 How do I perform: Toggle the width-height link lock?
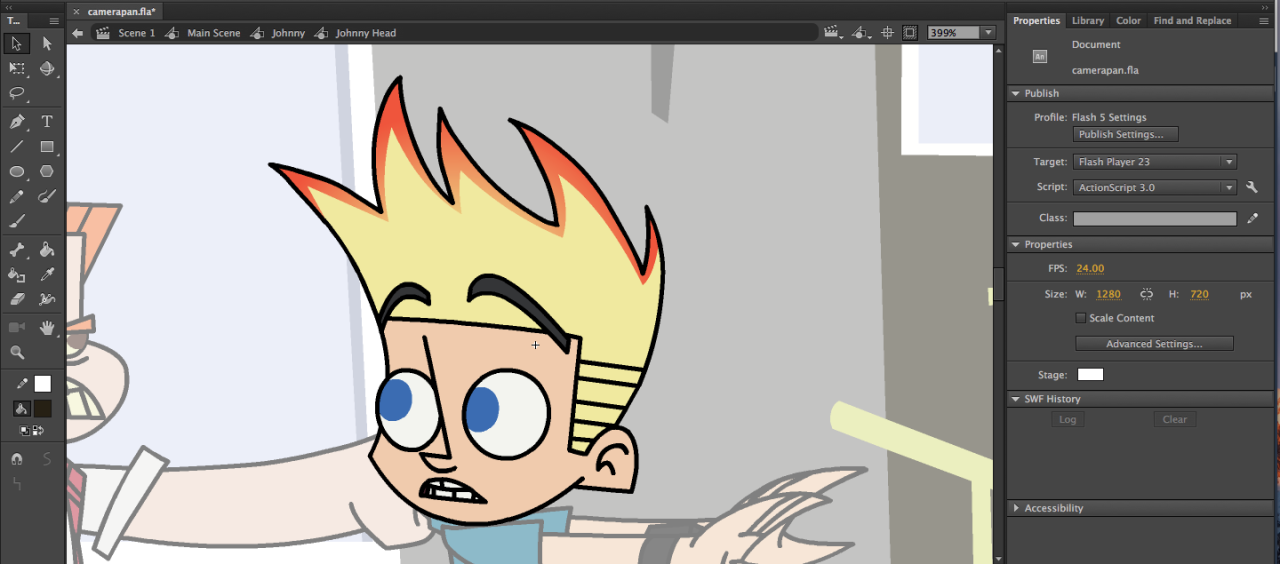[x=1146, y=294]
